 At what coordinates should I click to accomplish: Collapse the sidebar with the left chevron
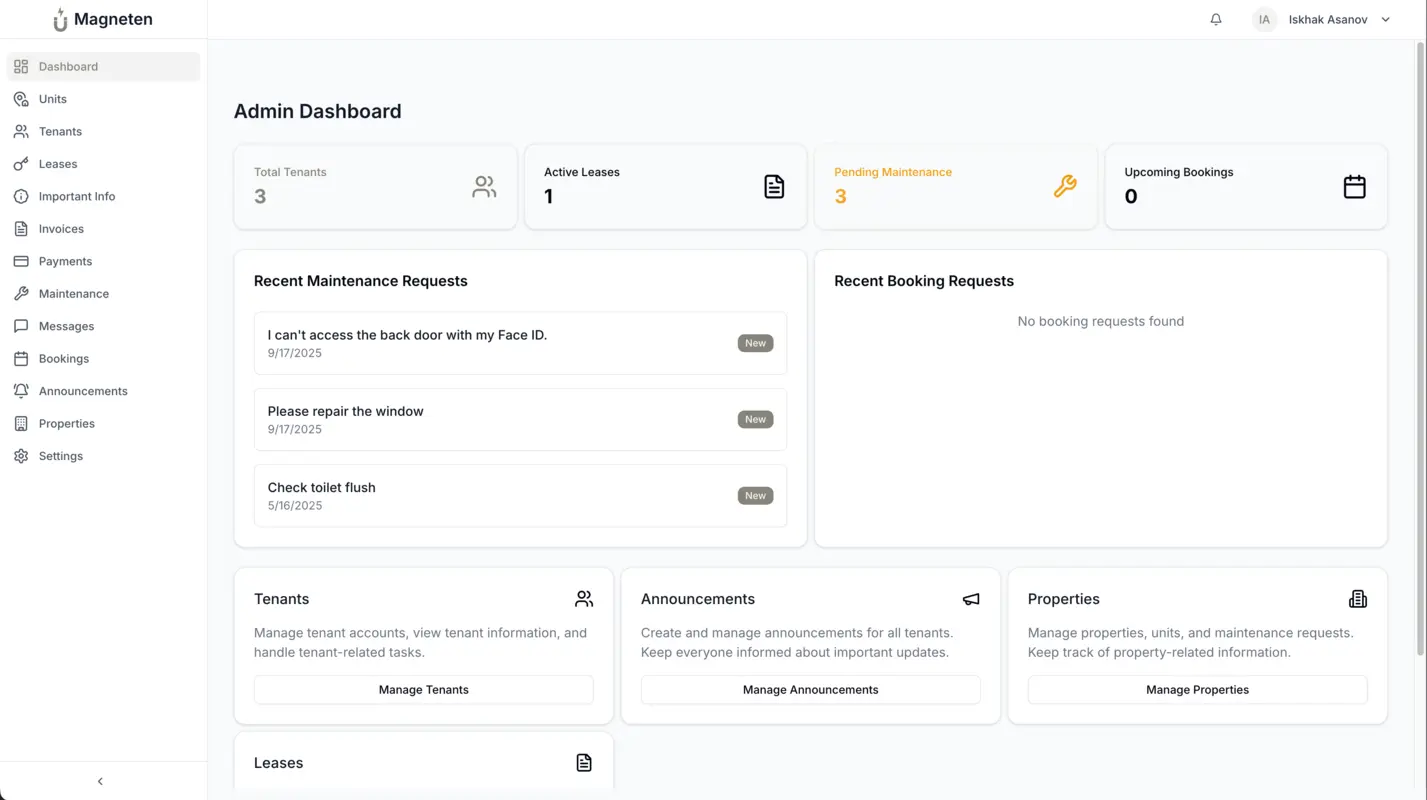tap(100, 781)
